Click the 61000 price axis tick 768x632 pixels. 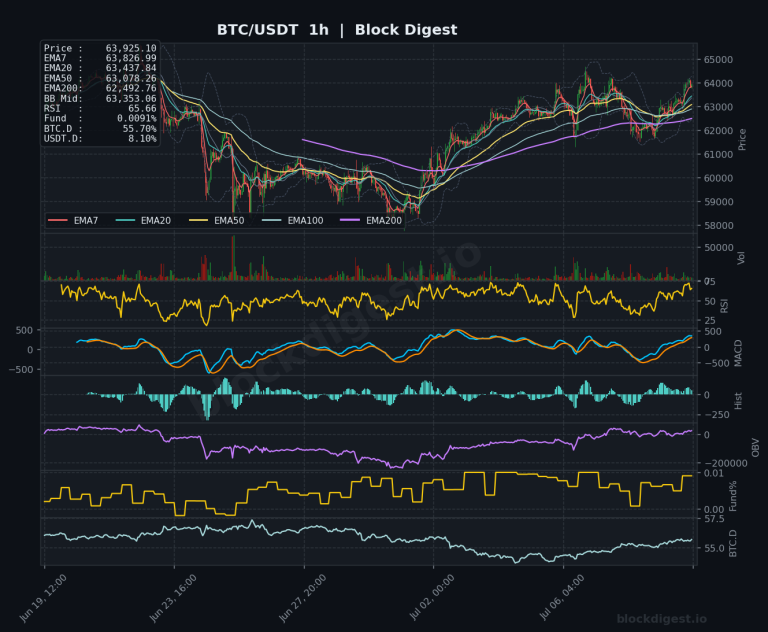click(x=719, y=154)
